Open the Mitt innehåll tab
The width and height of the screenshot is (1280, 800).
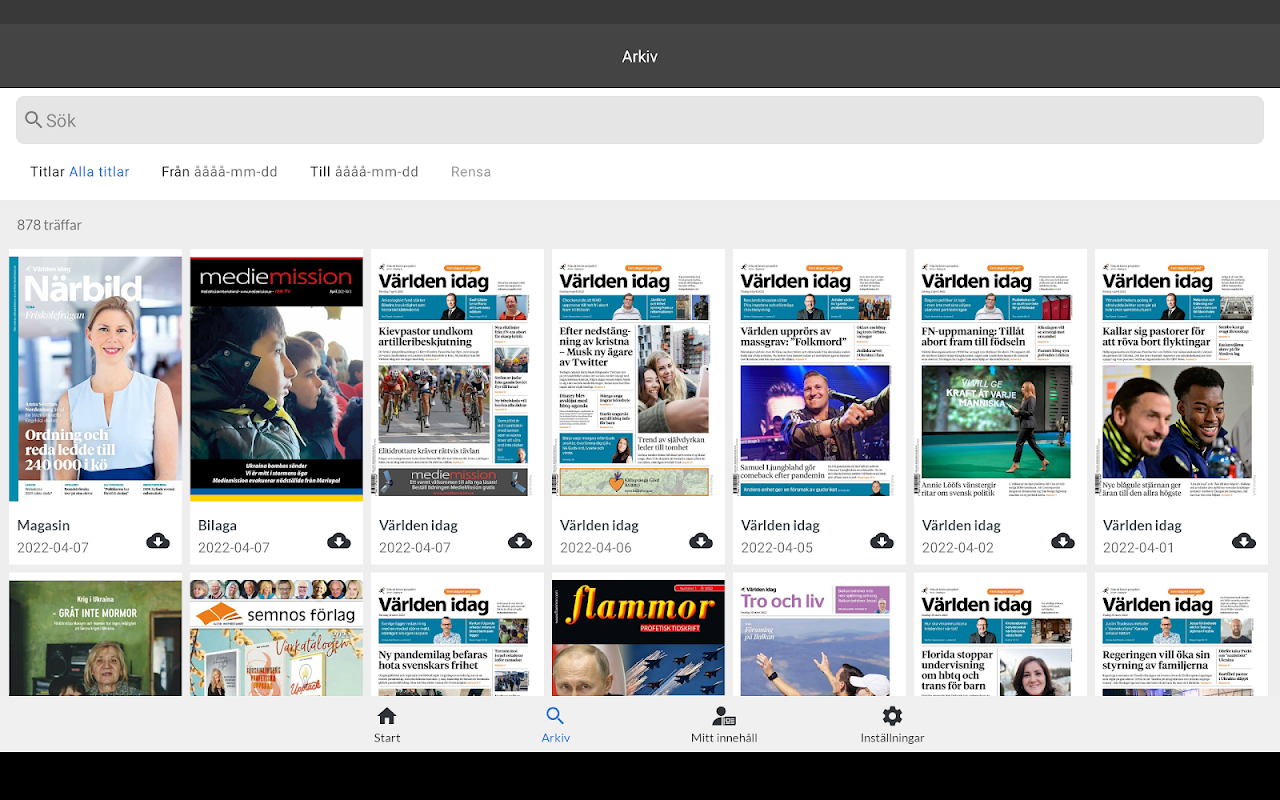724,725
